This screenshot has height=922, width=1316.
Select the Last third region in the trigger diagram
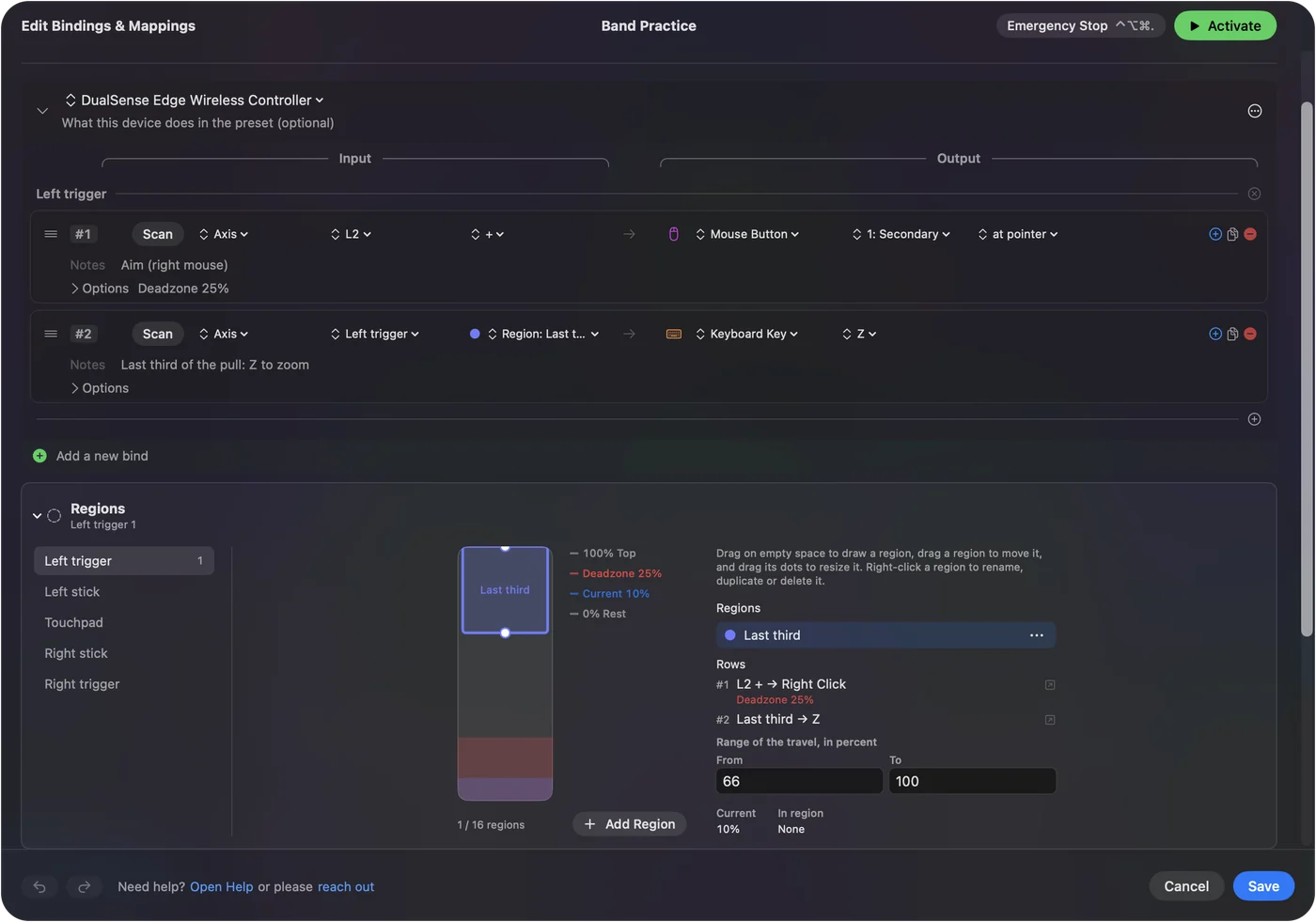click(x=505, y=590)
